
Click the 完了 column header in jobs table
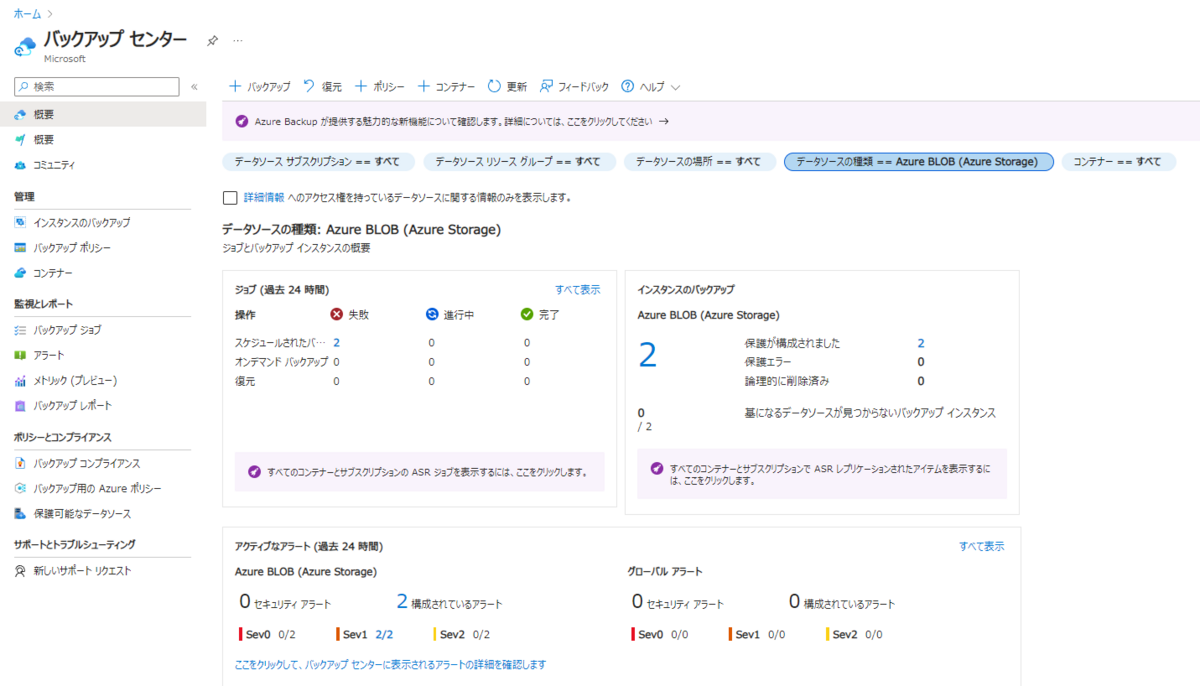(549, 315)
